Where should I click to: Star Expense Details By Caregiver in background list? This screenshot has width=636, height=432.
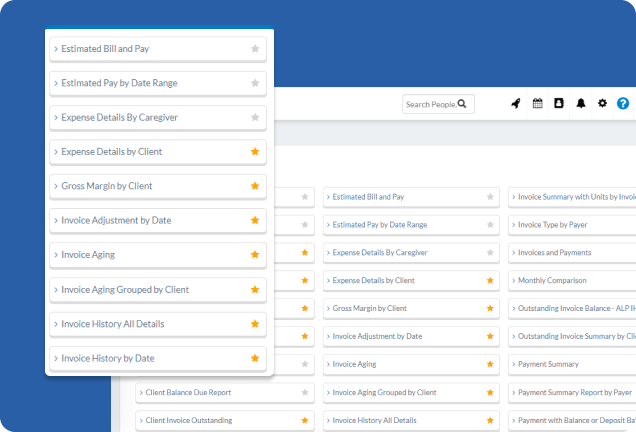coord(490,252)
